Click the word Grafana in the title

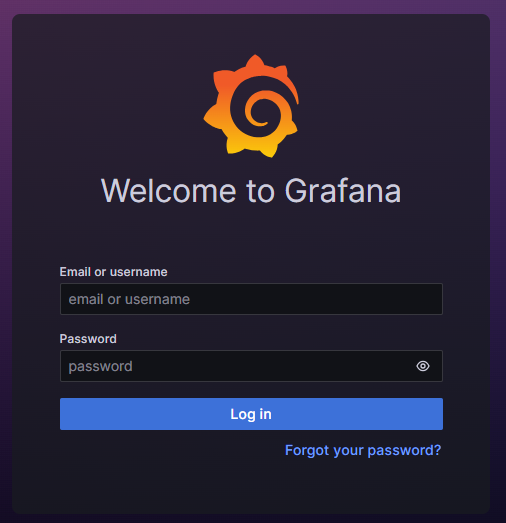point(343,190)
